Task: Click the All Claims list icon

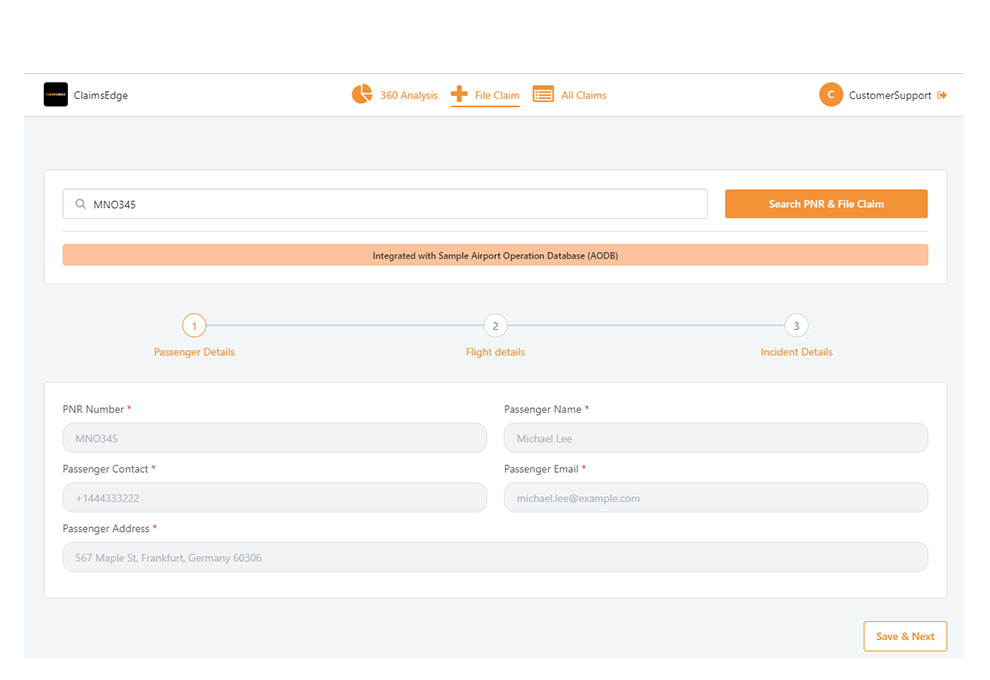Action: pos(543,95)
